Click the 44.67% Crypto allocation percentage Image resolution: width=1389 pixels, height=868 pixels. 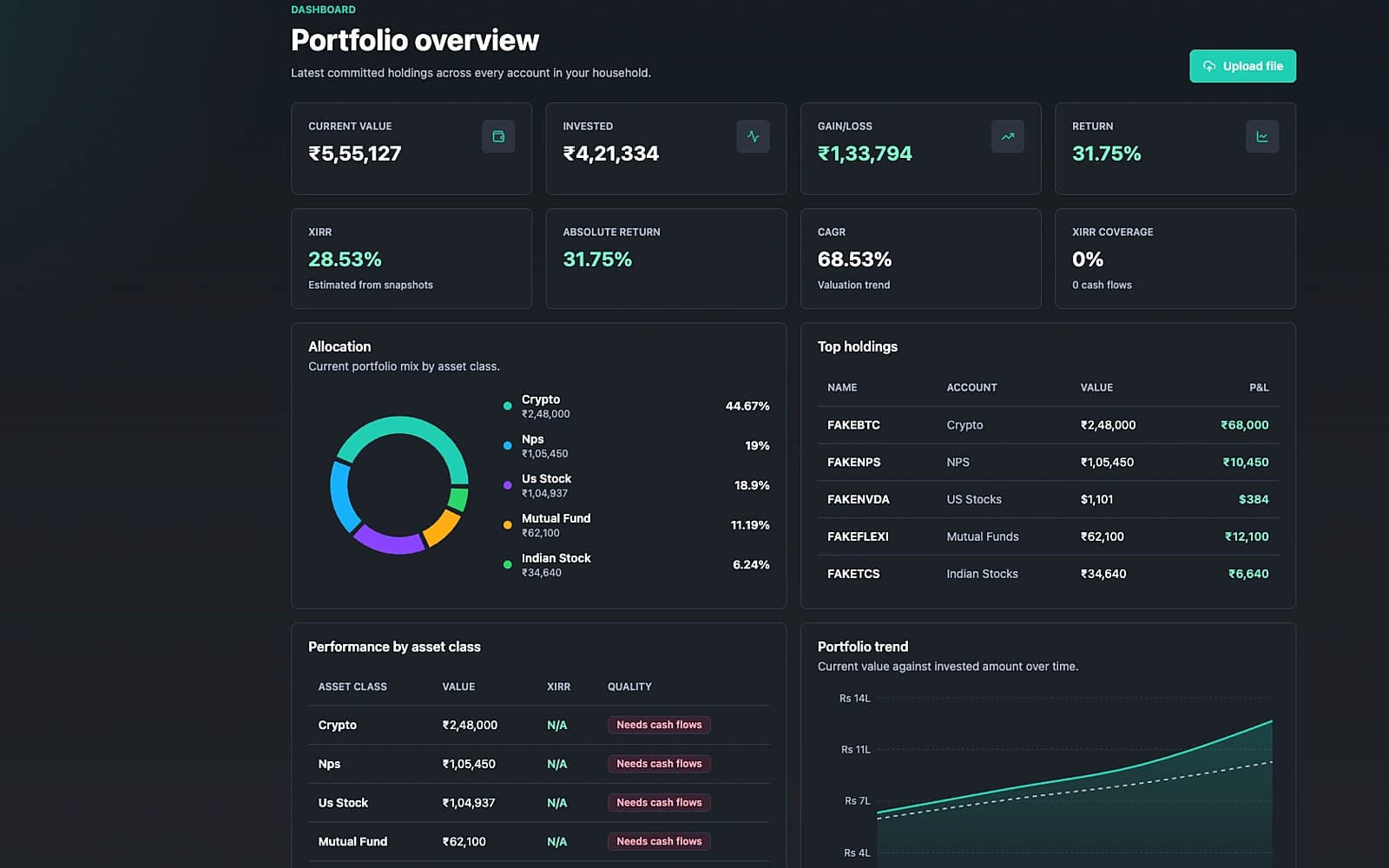tap(747, 406)
